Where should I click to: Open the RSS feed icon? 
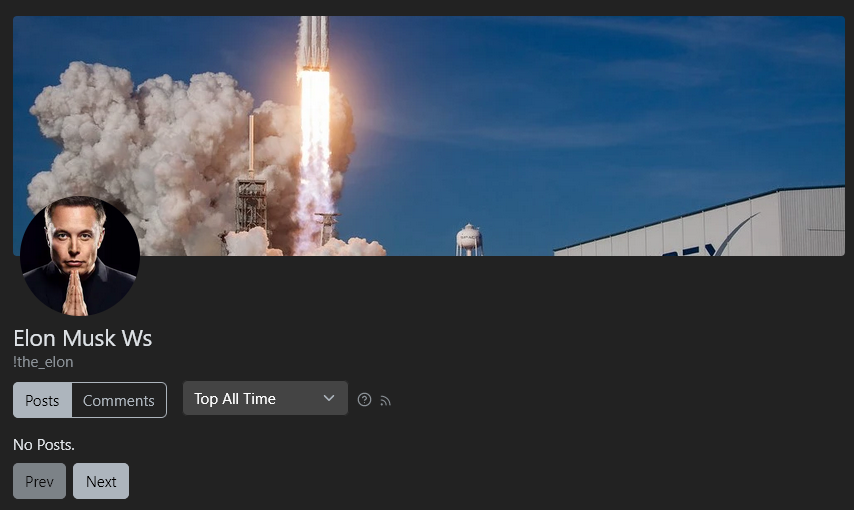pyautogui.click(x=386, y=401)
